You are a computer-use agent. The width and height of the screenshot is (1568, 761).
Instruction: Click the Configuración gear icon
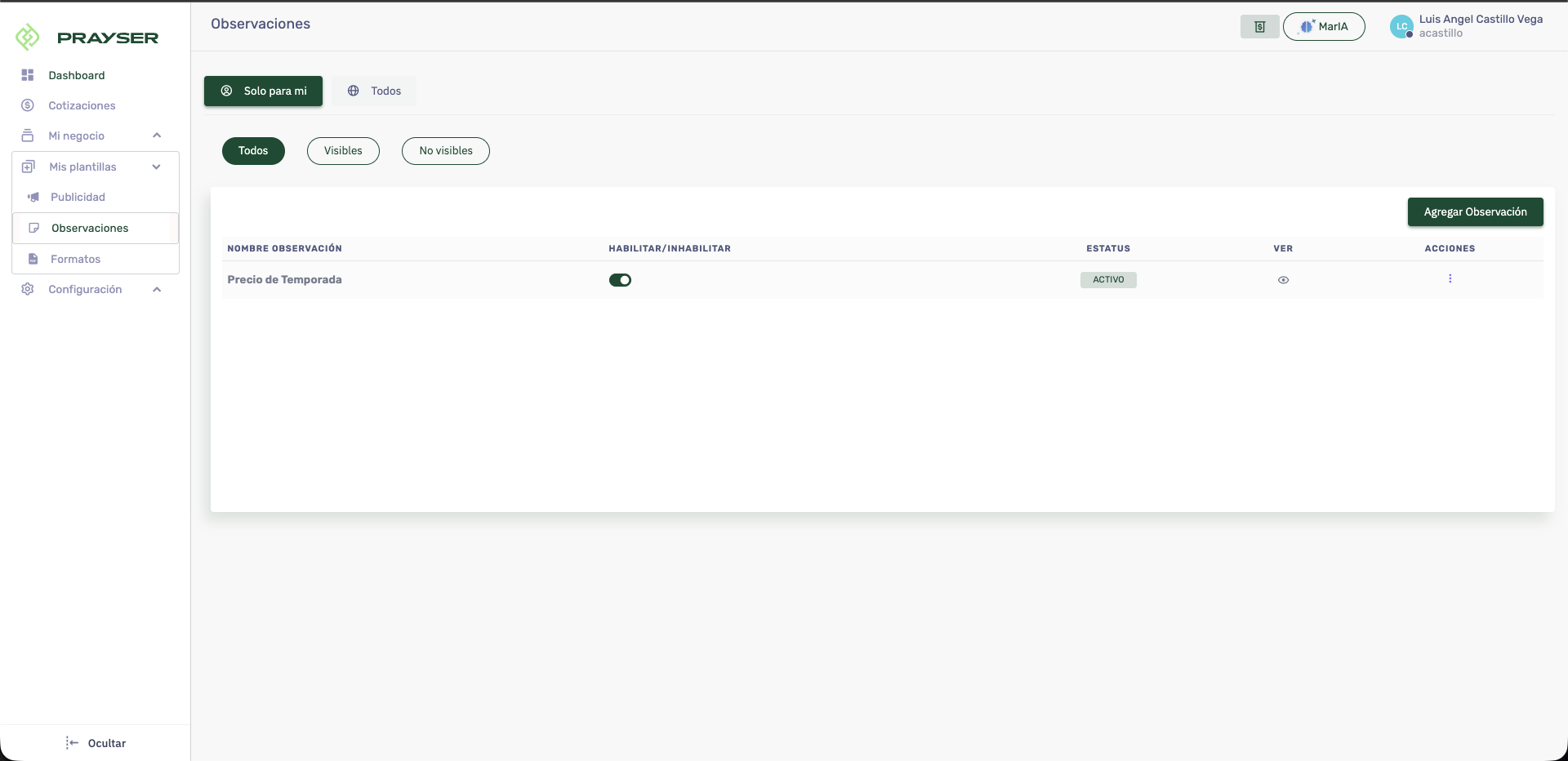click(x=28, y=289)
